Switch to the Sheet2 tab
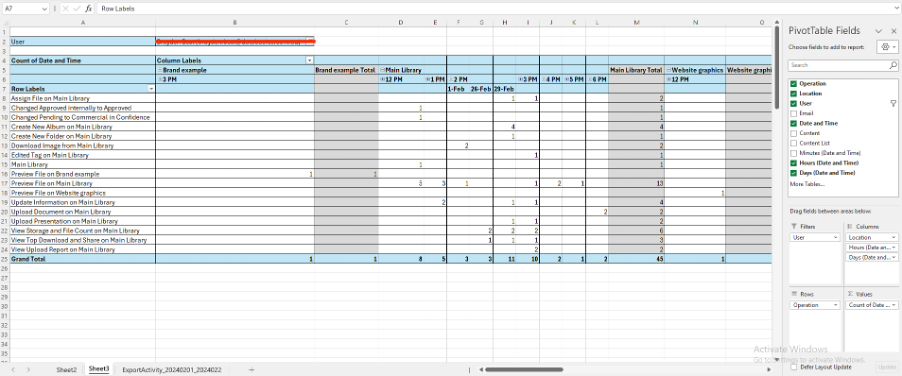Screen dimensions: 902x376 (66, 370)
